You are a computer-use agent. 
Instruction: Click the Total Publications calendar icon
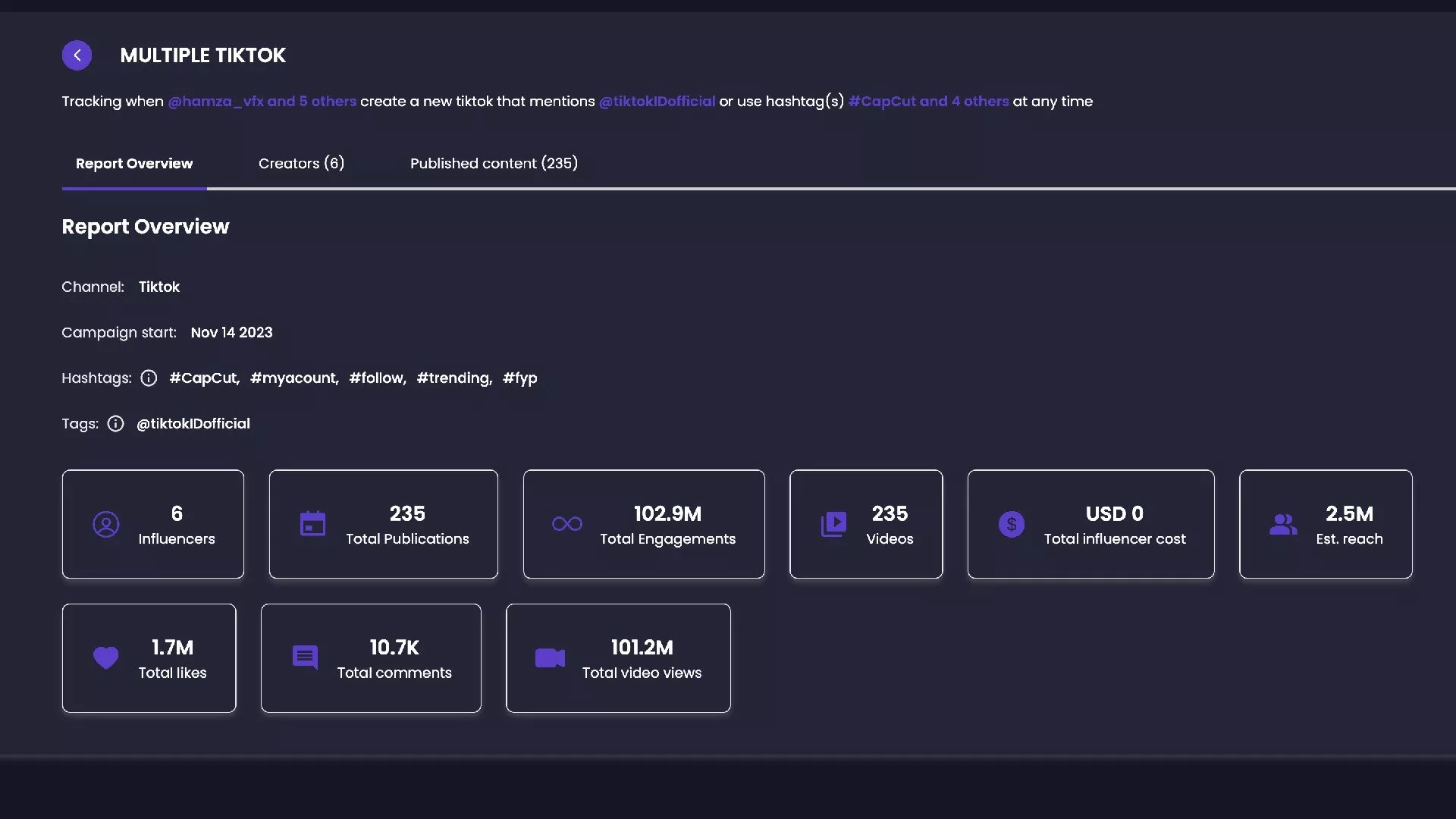(312, 524)
